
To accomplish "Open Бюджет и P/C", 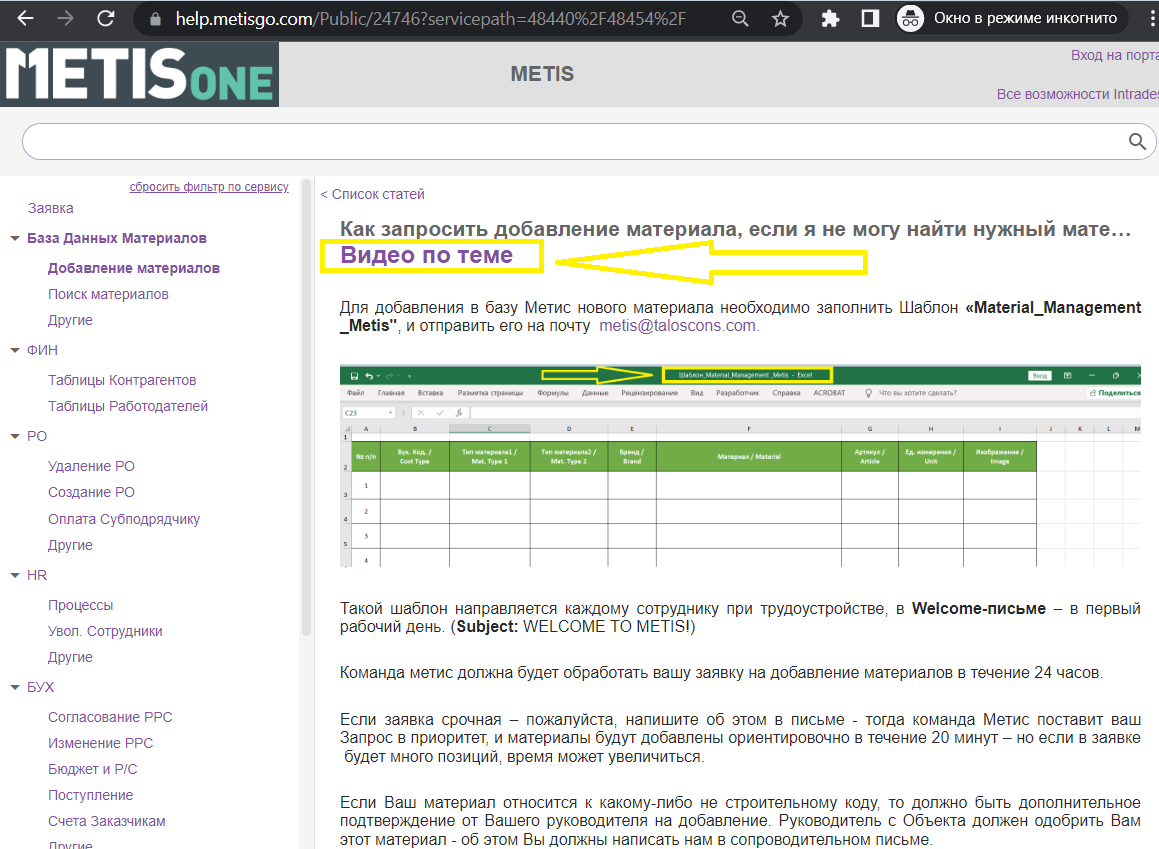I will point(93,769).
